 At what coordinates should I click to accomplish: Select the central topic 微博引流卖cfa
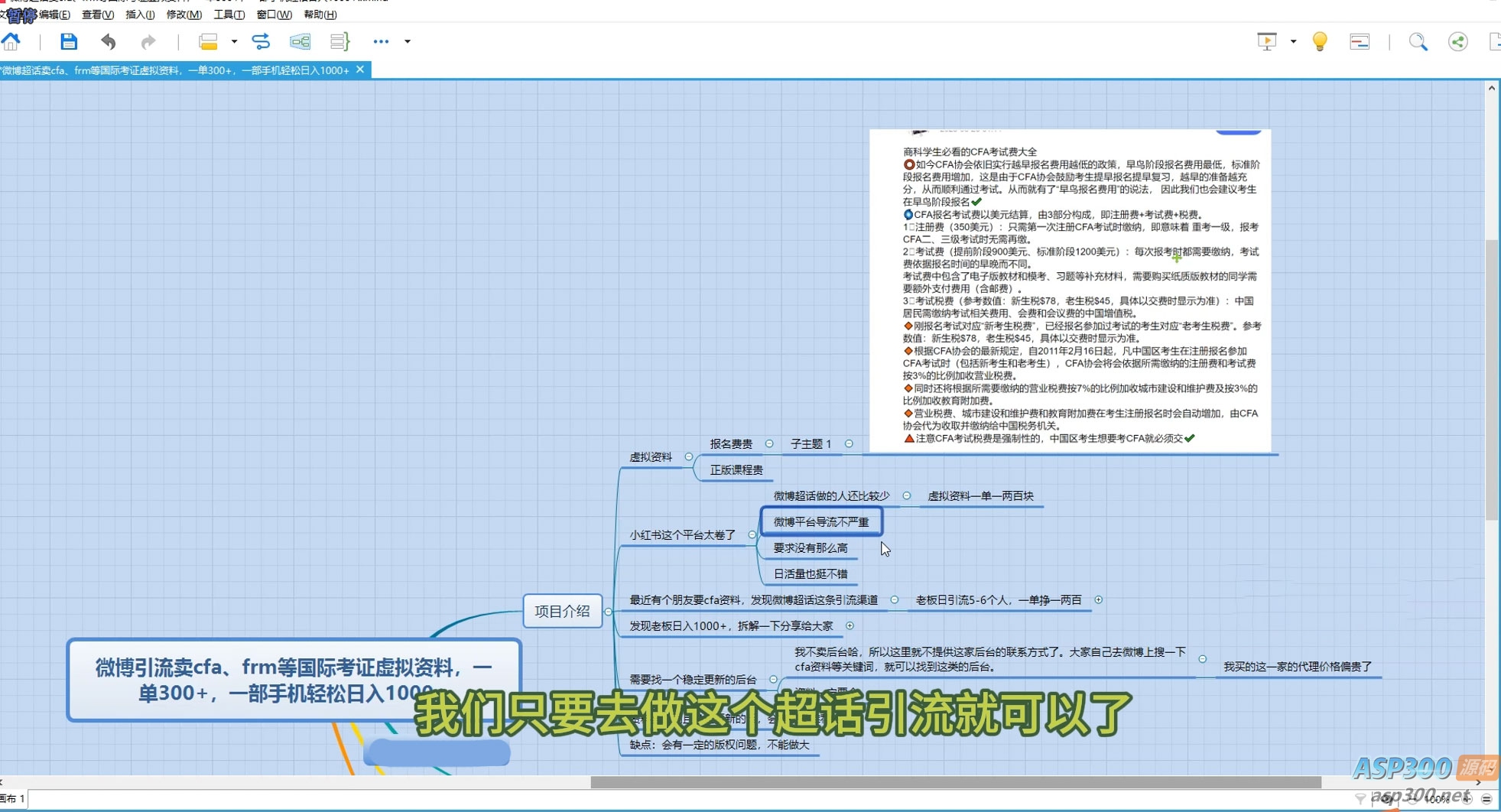pyautogui.click(x=294, y=680)
